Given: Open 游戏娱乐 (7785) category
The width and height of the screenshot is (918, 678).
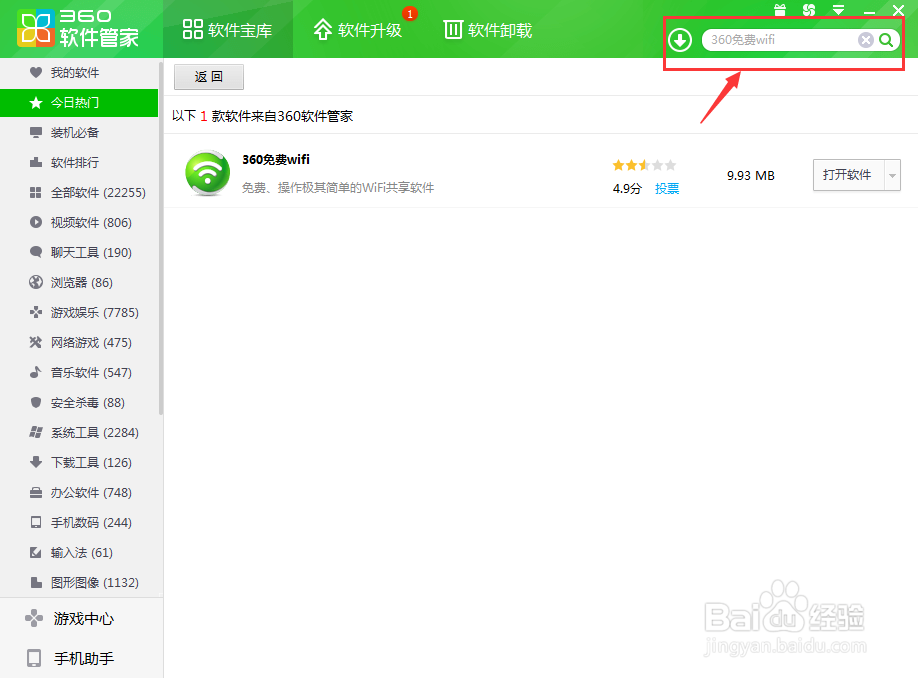Looking at the screenshot, I should click(x=79, y=313).
